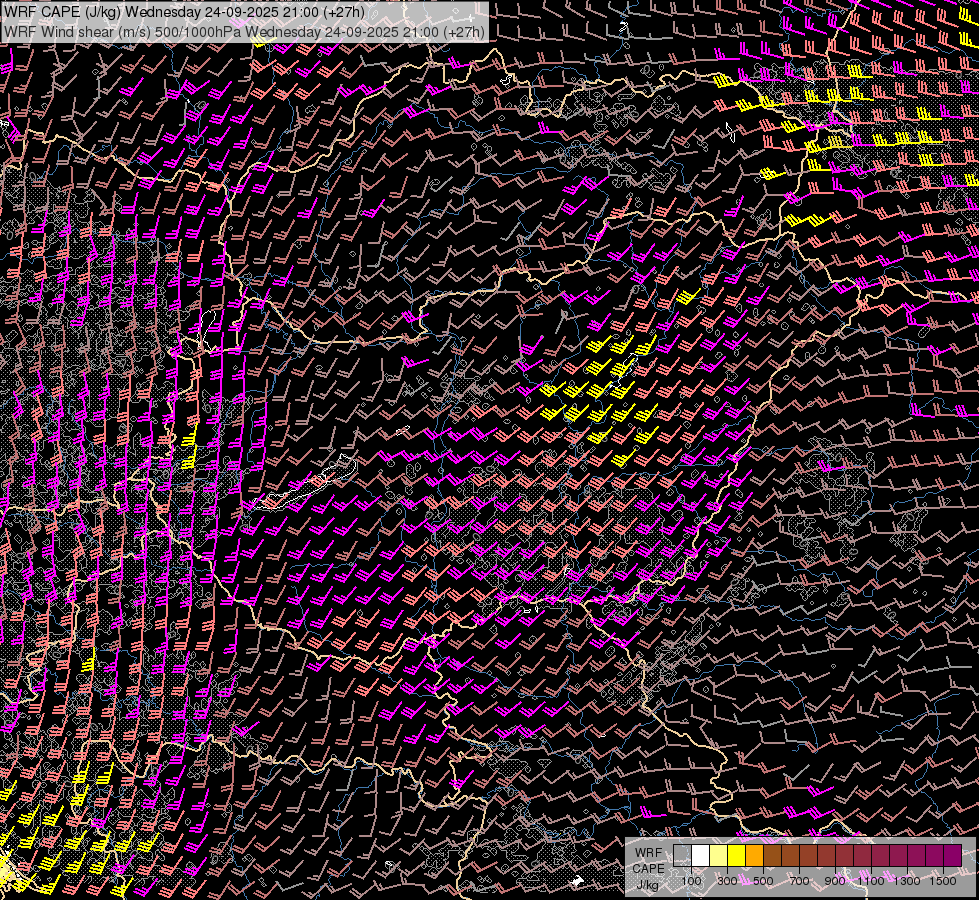
Task: Click the 300 tick label in legend
Action: click(x=727, y=881)
